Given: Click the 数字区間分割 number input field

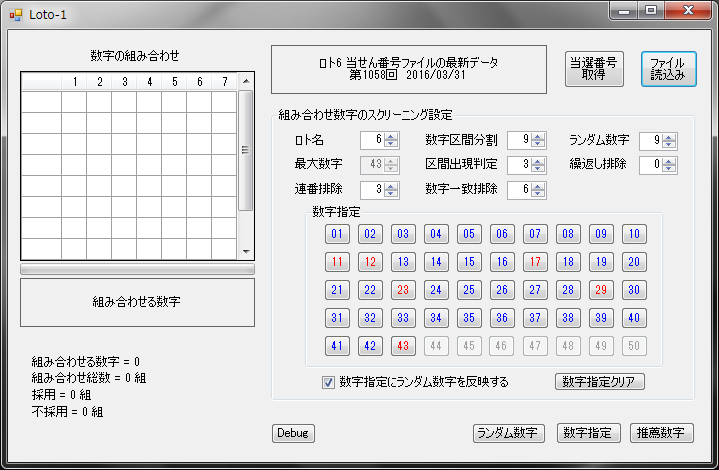Looking at the screenshot, I should pos(519,140).
